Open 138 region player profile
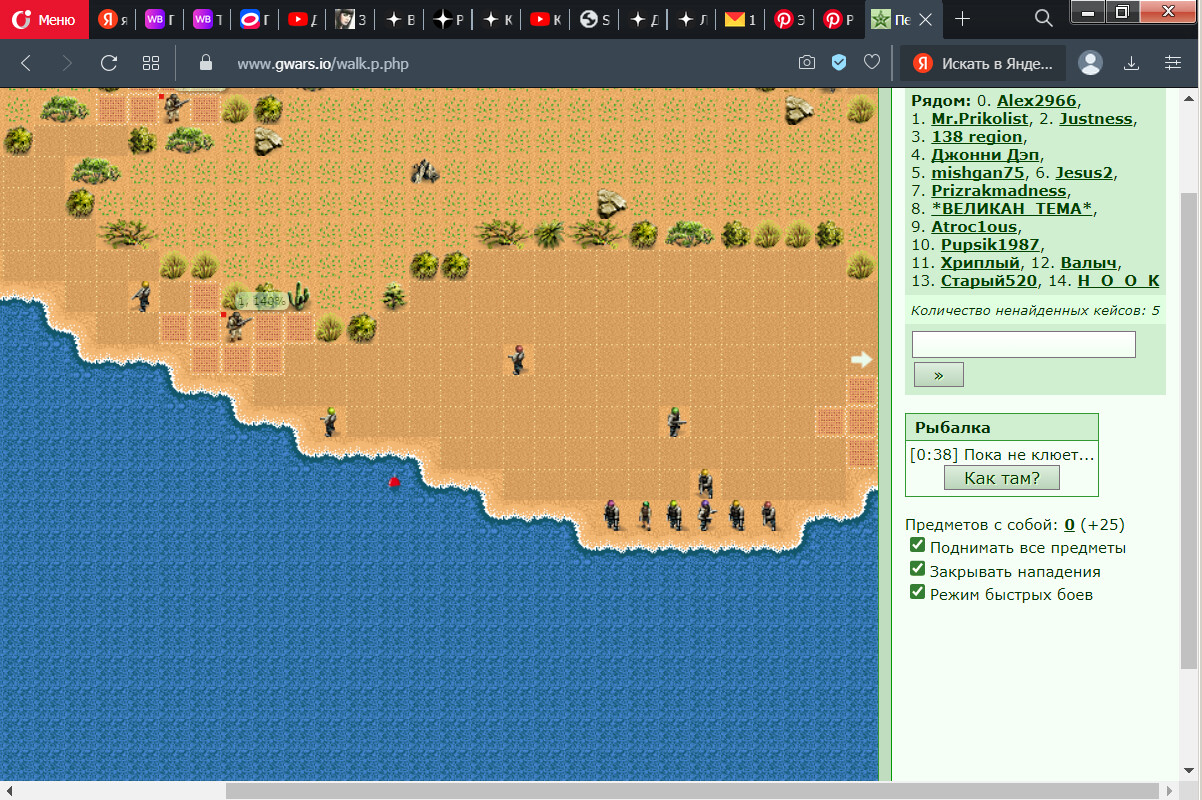This screenshot has height=800, width=1202. (x=977, y=137)
